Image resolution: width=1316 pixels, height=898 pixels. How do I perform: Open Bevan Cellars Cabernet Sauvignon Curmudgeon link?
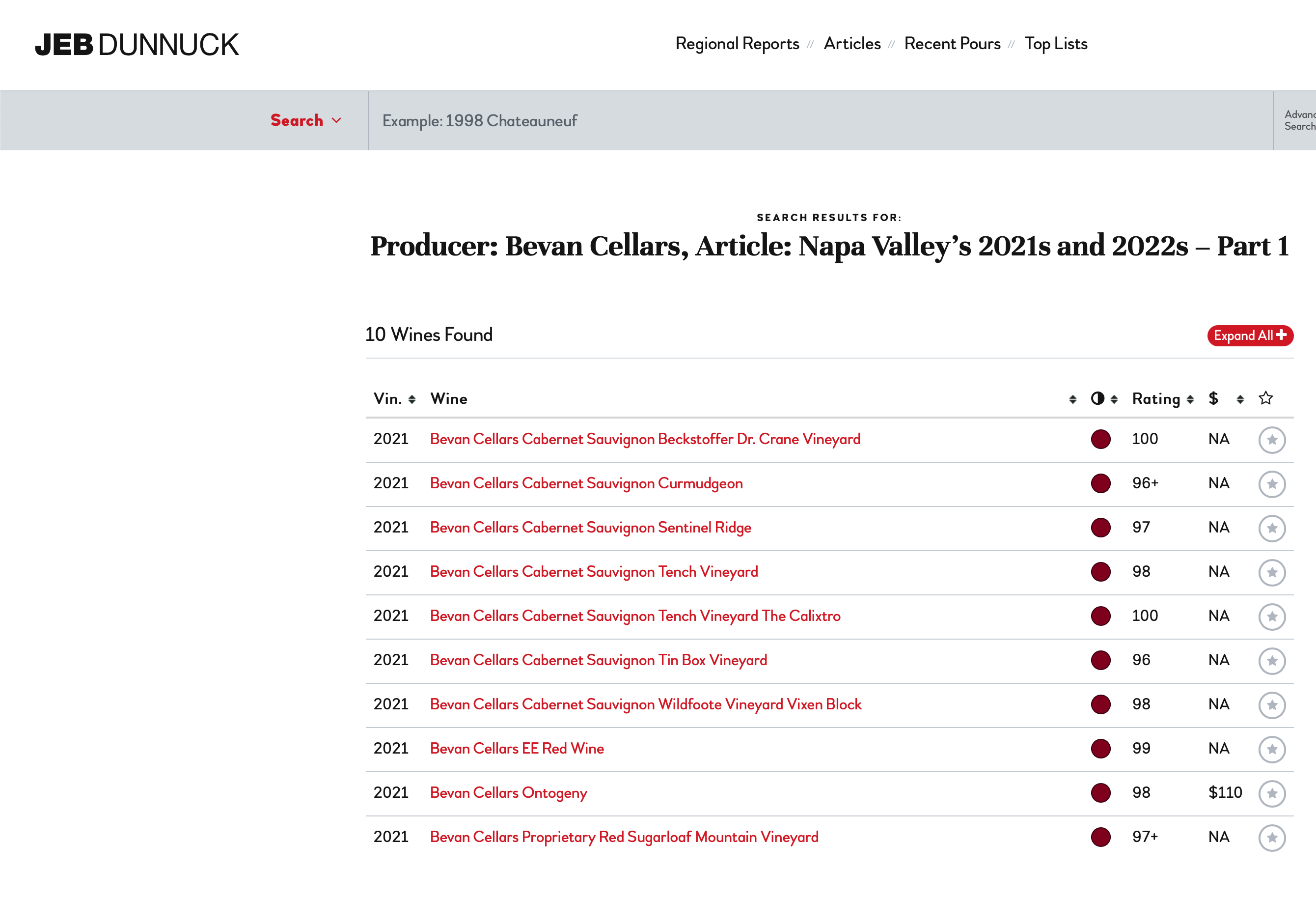[586, 483]
